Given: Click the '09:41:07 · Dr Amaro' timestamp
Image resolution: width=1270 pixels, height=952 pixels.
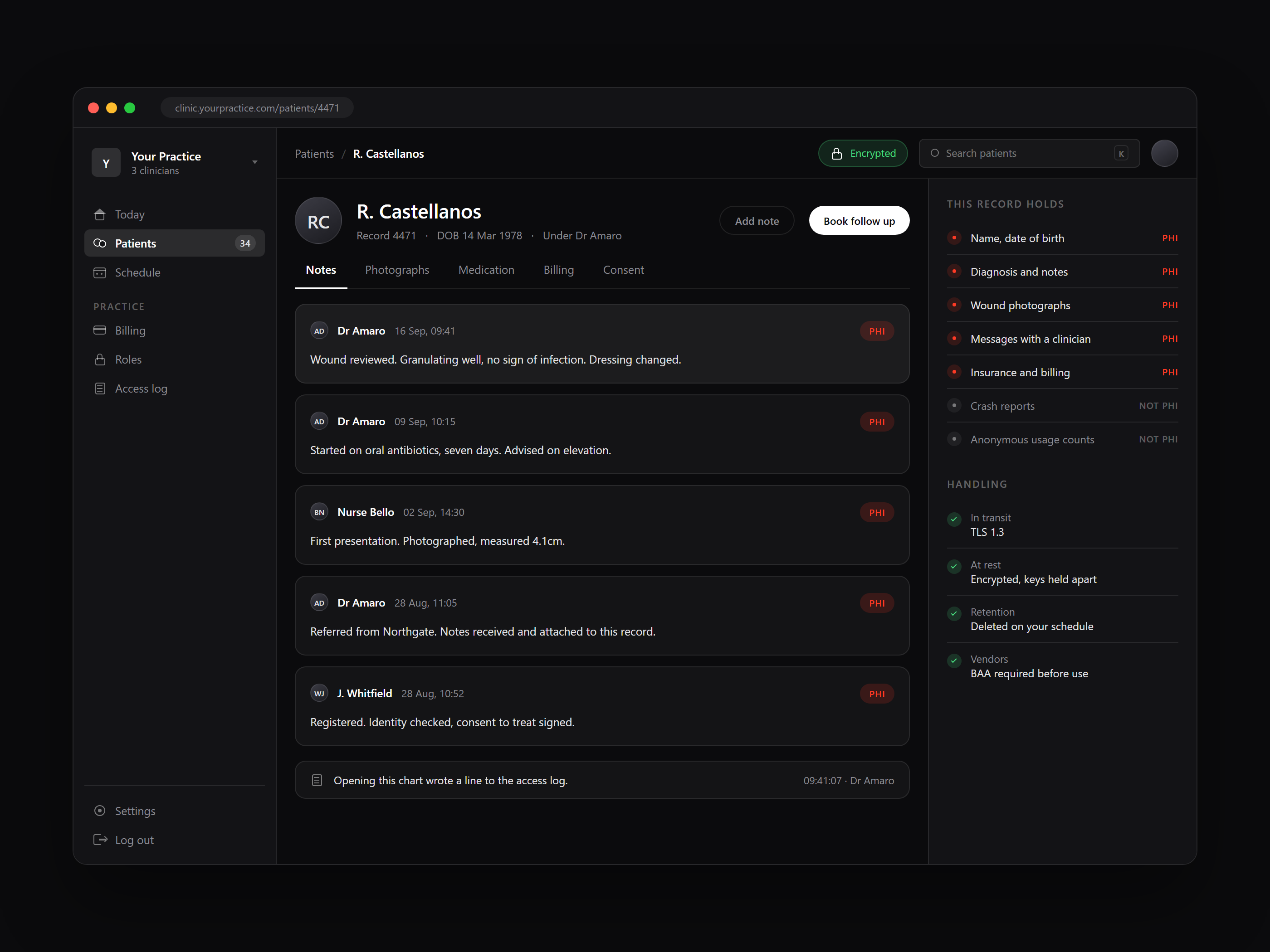Looking at the screenshot, I should click(x=849, y=781).
